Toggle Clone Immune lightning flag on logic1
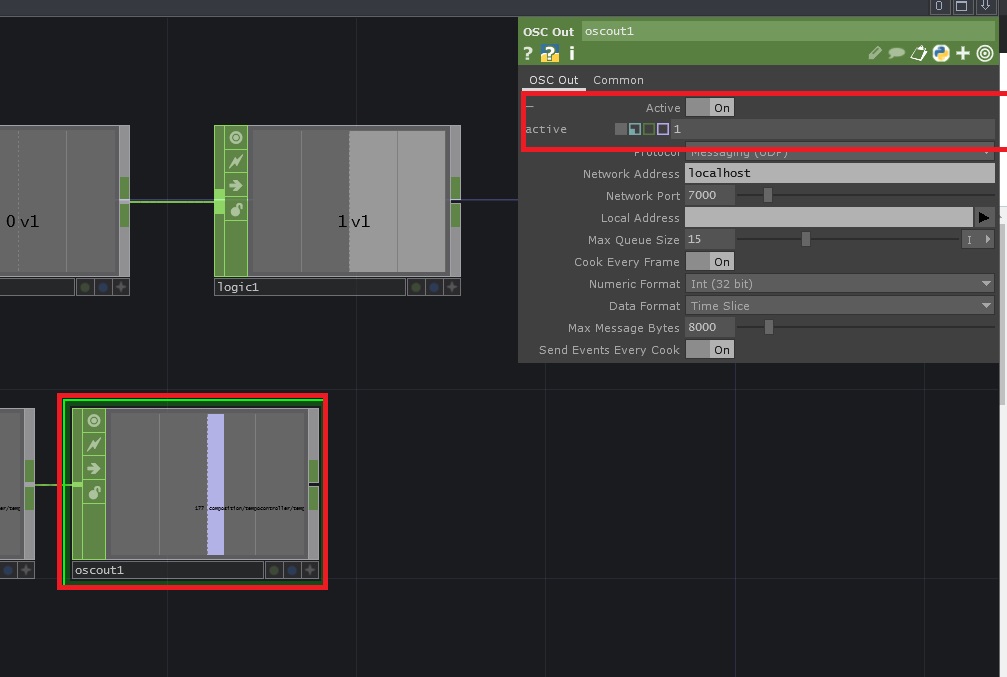The height and width of the screenshot is (677, 1007). [x=236, y=161]
